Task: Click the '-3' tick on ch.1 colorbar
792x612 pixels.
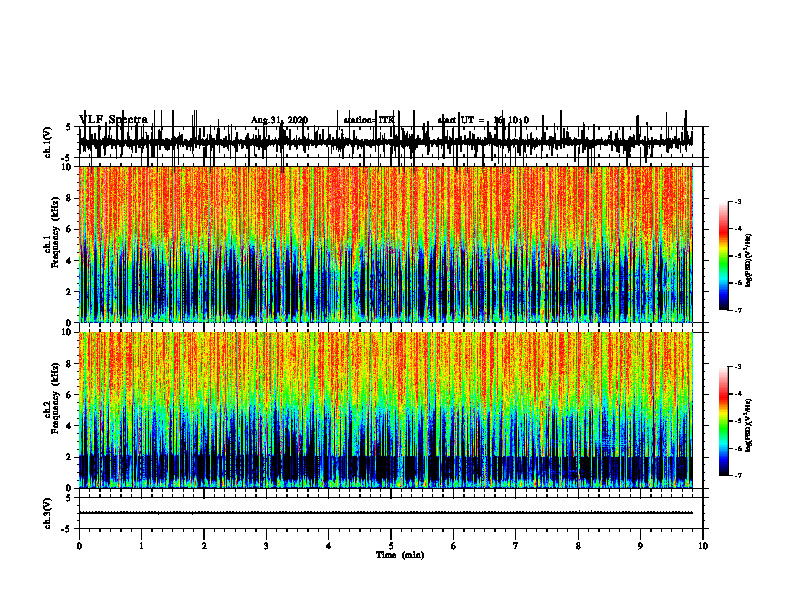Action: click(x=738, y=201)
